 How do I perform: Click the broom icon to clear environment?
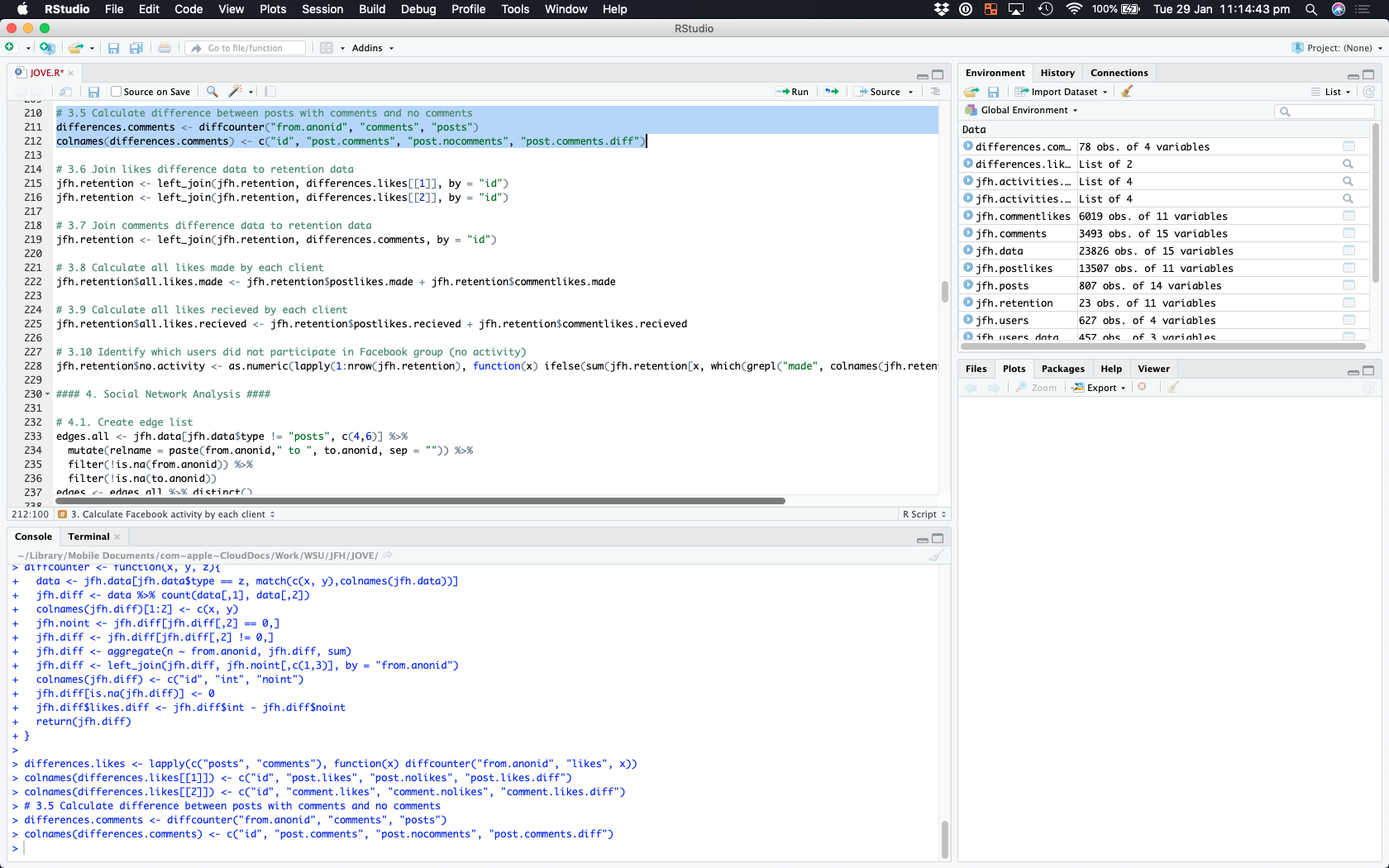tap(1127, 92)
